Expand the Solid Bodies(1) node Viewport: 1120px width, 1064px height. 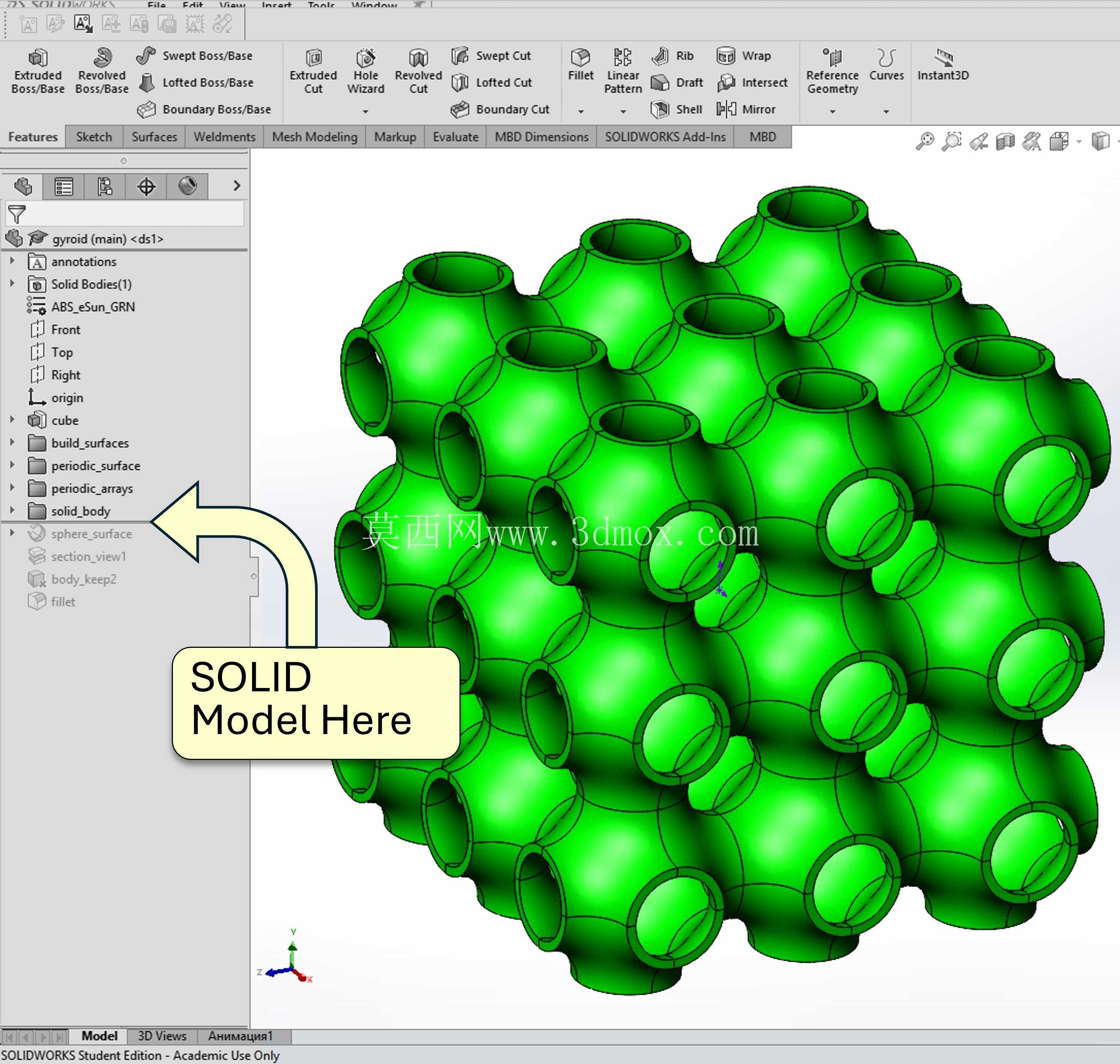12,283
